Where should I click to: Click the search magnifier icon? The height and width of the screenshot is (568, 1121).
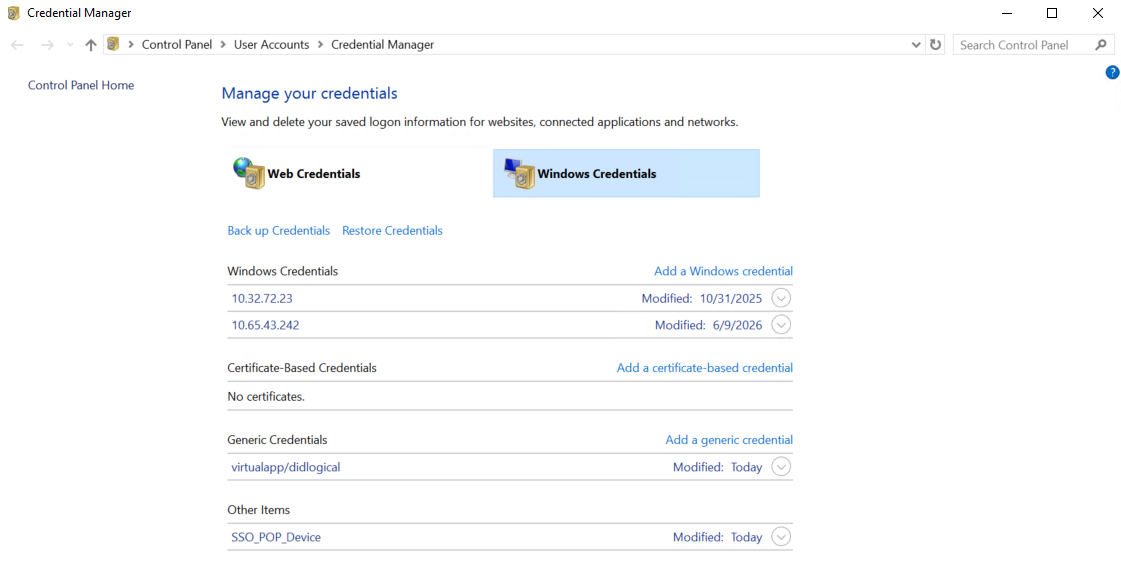pyautogui.click(x=1101, y=44)
